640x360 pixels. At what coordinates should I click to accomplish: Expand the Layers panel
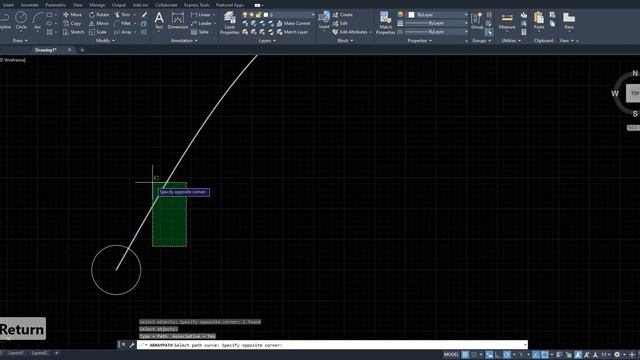coord(267,40)
